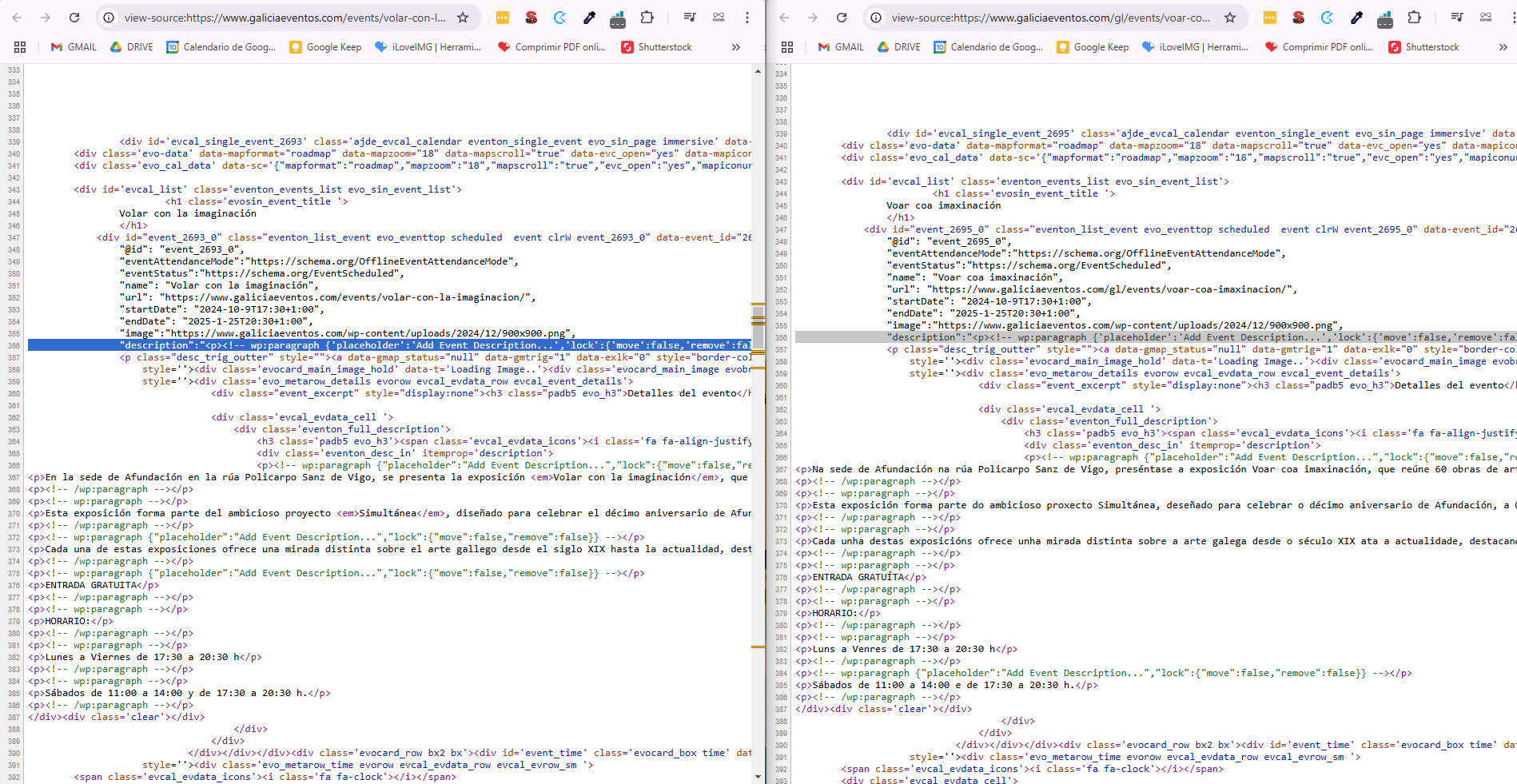Open Google Keep bookmark in right window

click(1093, 47)
